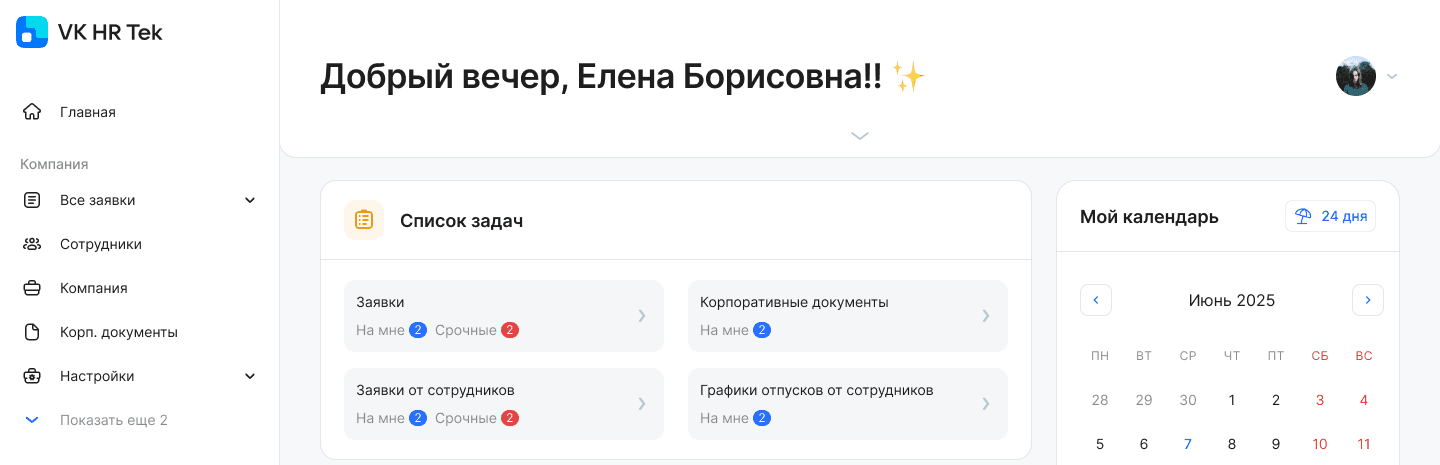Open Заявки от сотрудников card

tap(504, 404)
